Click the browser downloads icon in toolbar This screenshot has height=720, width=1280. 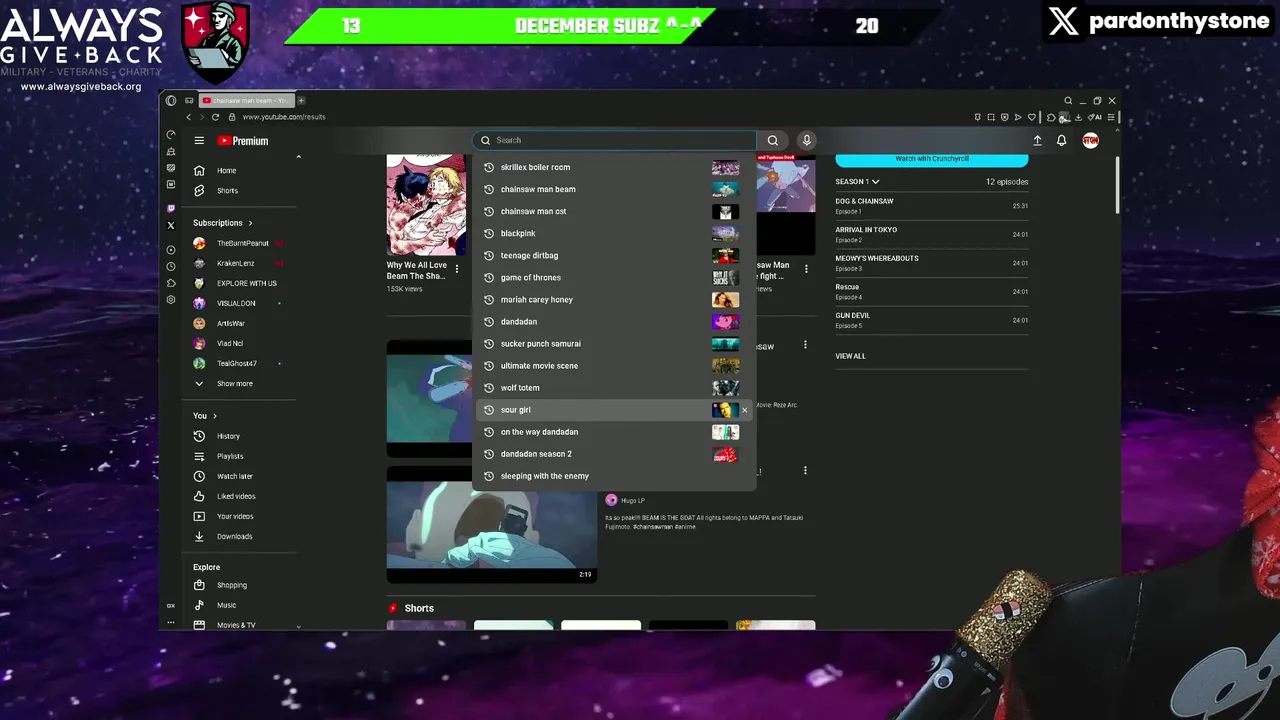point(1078,117)
